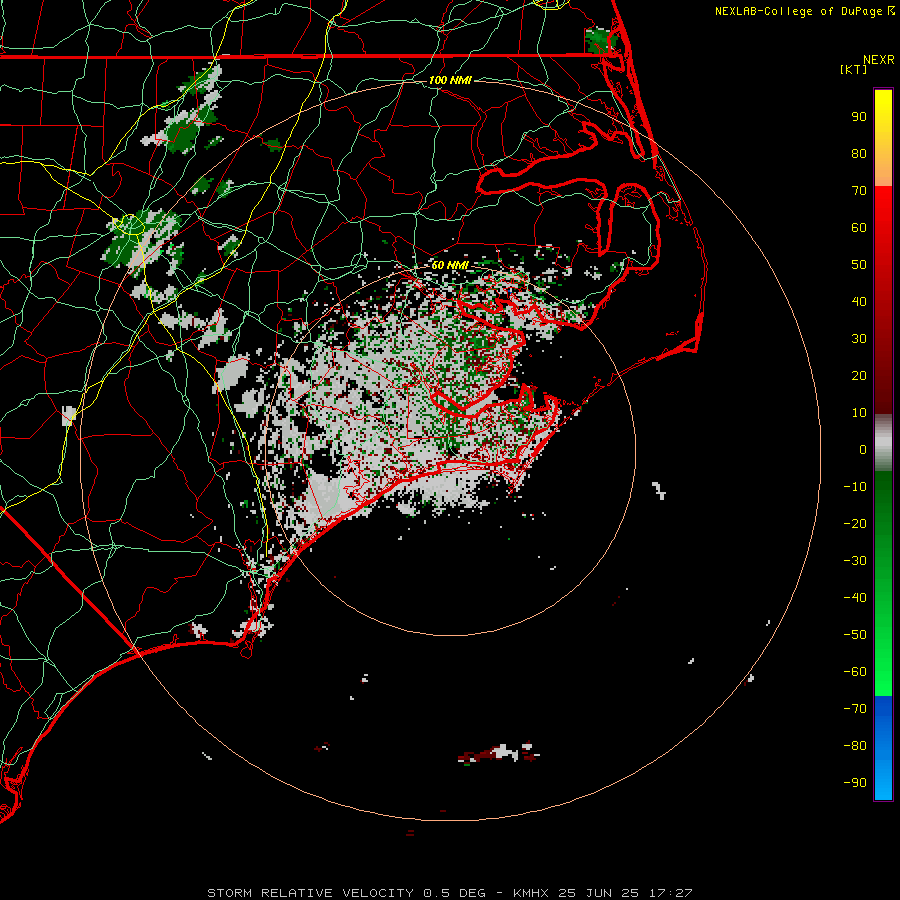Viewport: 900px width, 900px height.
Task: Click the -10 value on the velocity scale
Action: tap(855, 487)
